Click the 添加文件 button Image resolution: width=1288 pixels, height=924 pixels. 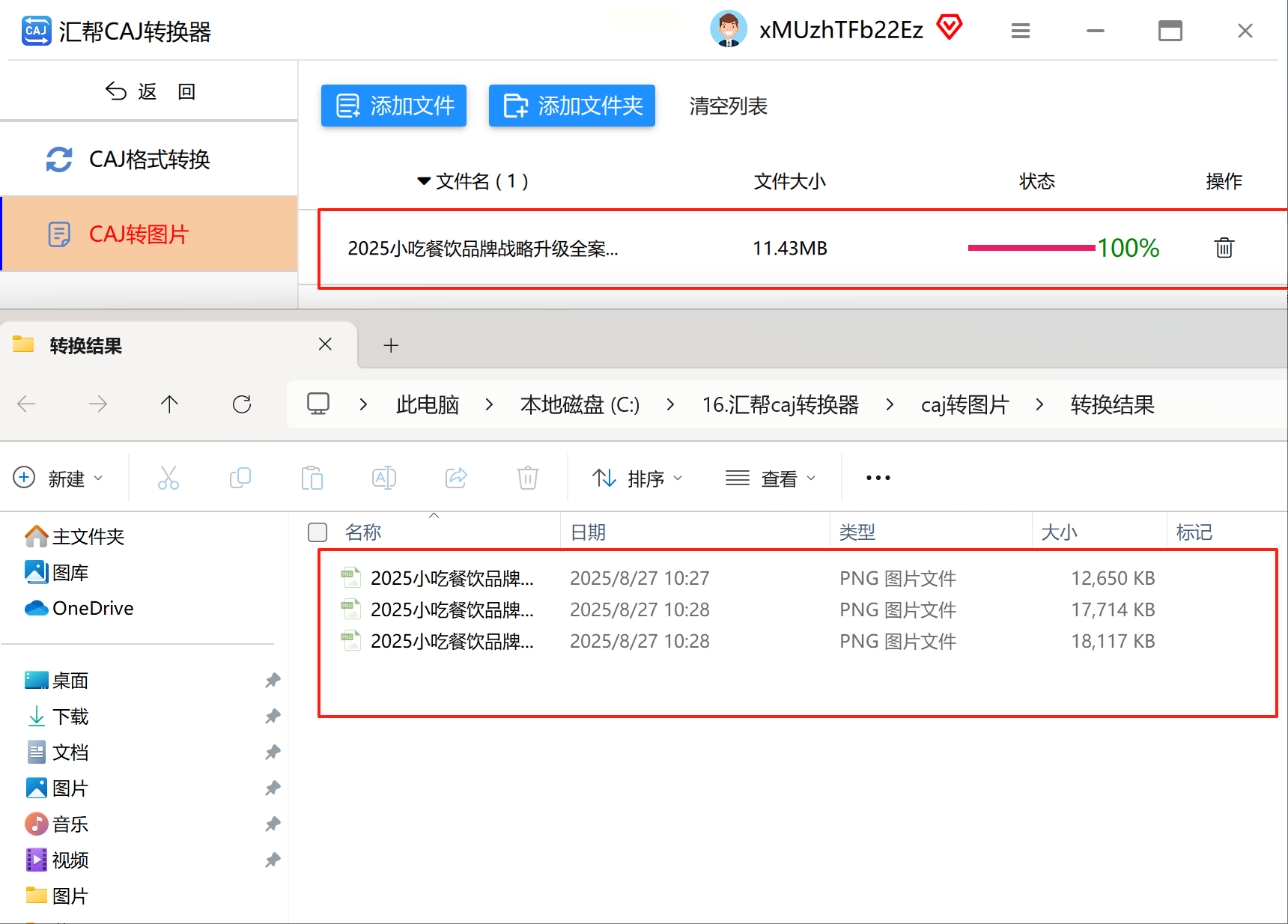point(394,106)
